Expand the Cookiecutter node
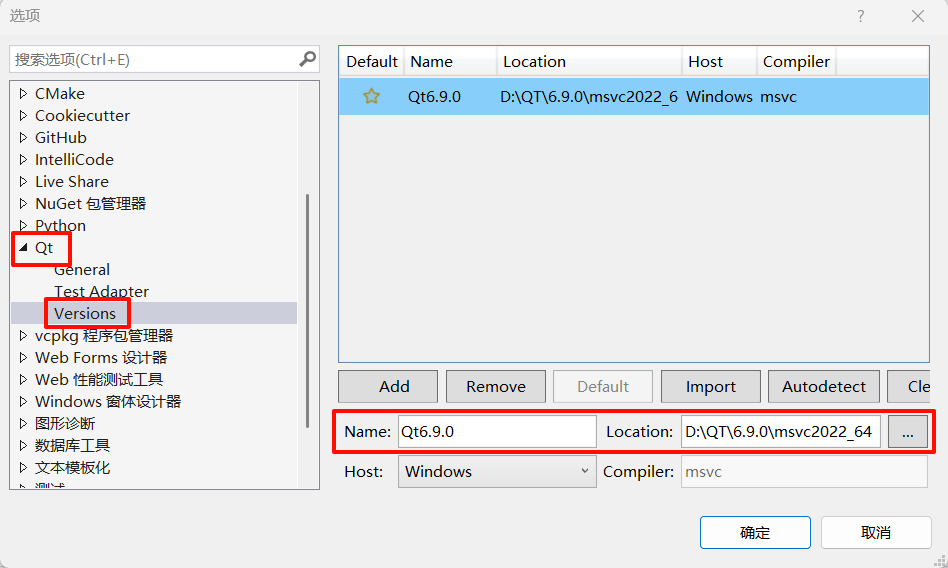Viewport: 948px width, 568px height. tap(24, 116)
